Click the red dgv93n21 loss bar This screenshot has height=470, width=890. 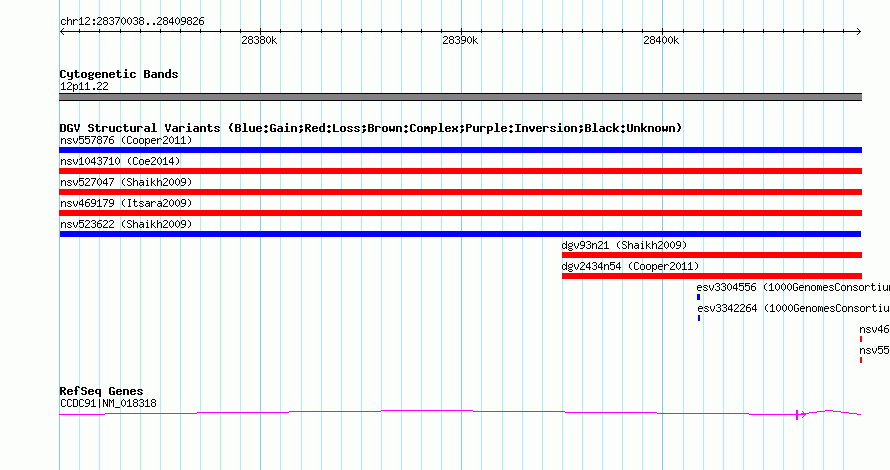(712, 255)
